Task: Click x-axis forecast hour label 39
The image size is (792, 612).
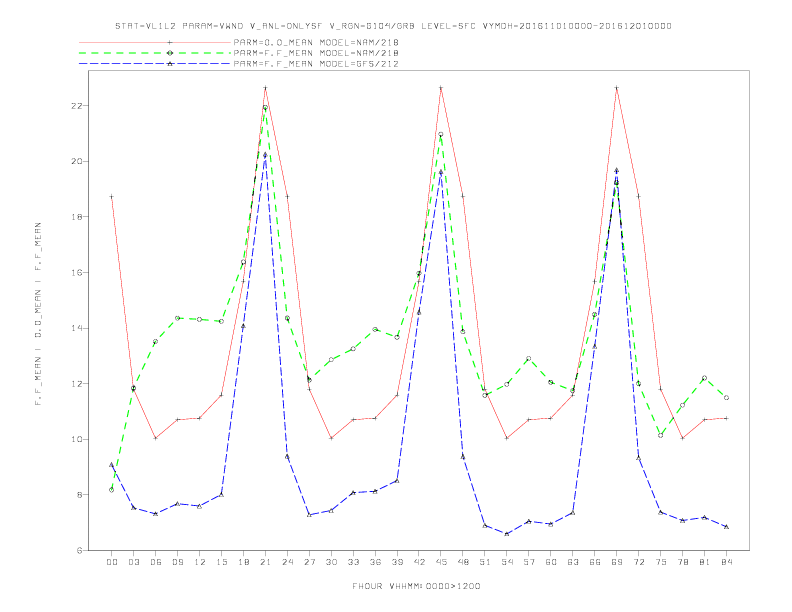Action: (x=397, y=562)
